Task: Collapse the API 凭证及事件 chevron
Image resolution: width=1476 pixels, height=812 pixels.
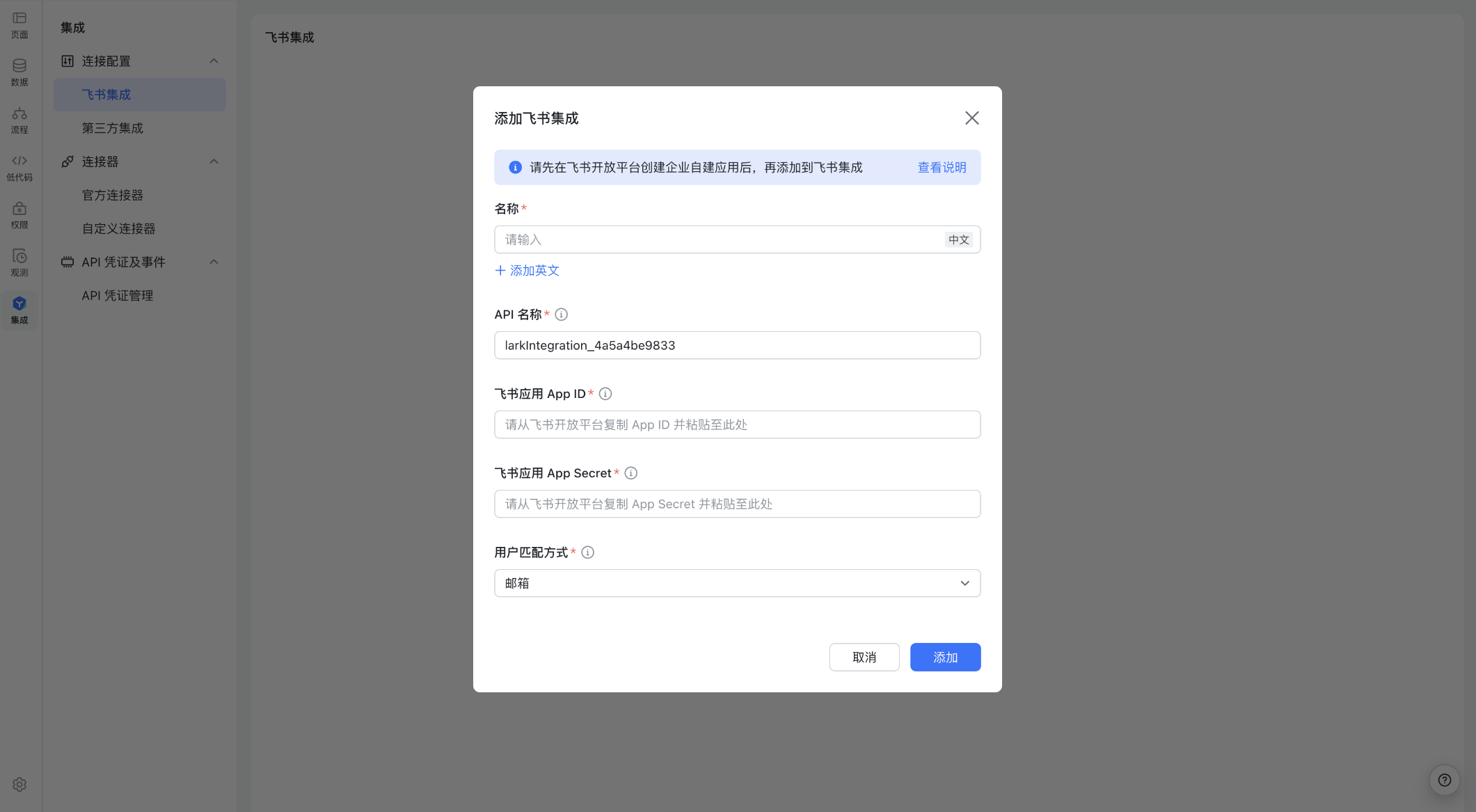Action: [214, 262]
